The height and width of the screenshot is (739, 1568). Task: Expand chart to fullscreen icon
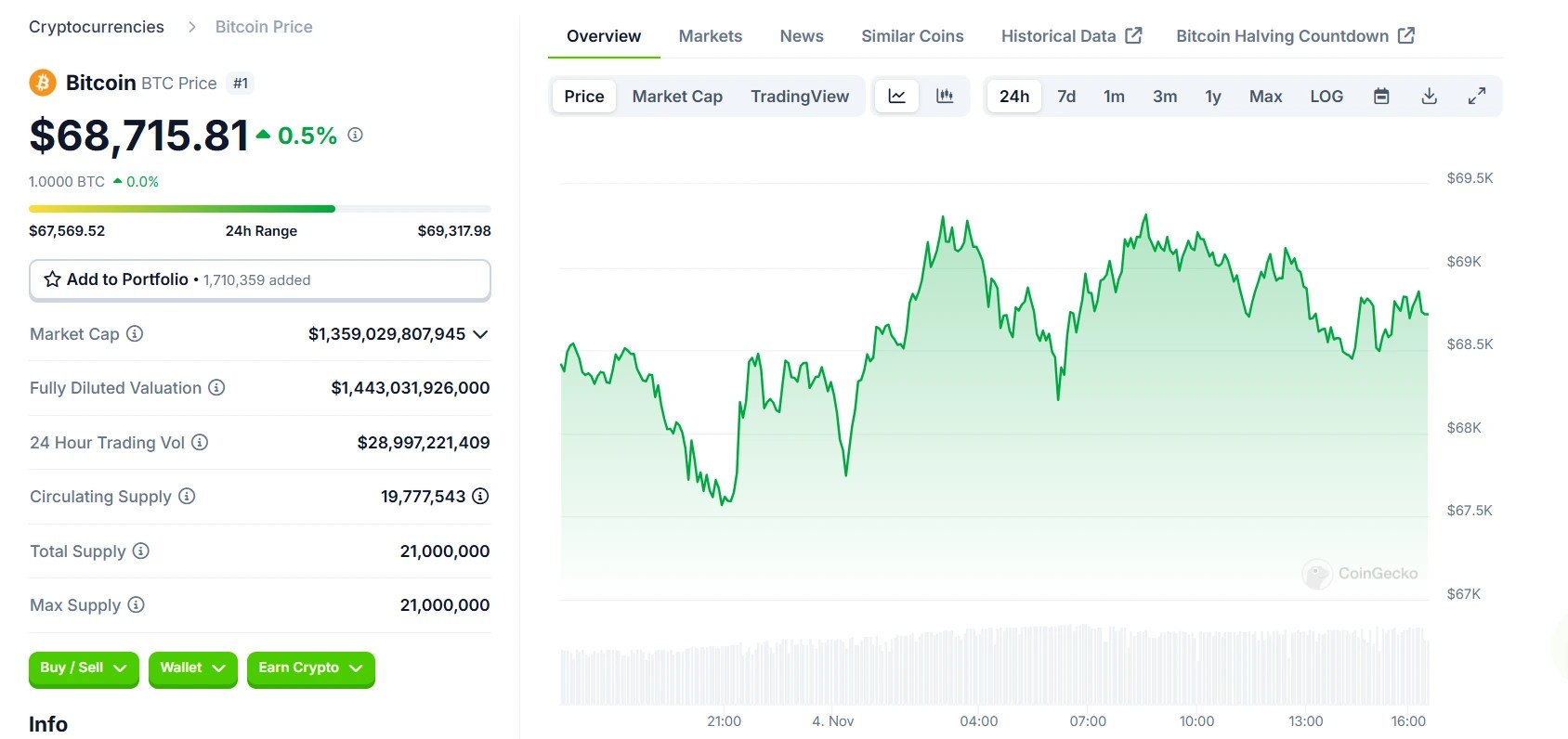click(x=1477, y=97)
